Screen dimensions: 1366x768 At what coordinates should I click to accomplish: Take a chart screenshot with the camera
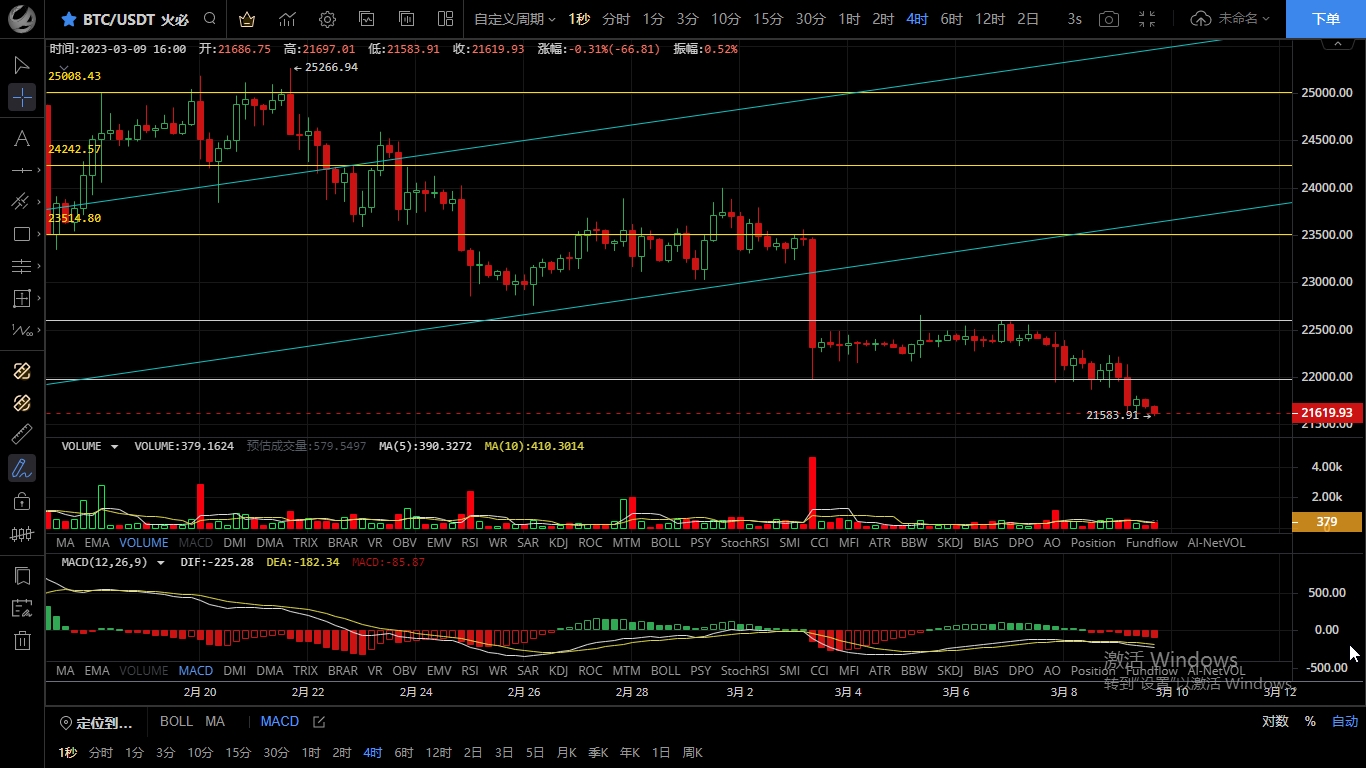[x=1108, y=19]
